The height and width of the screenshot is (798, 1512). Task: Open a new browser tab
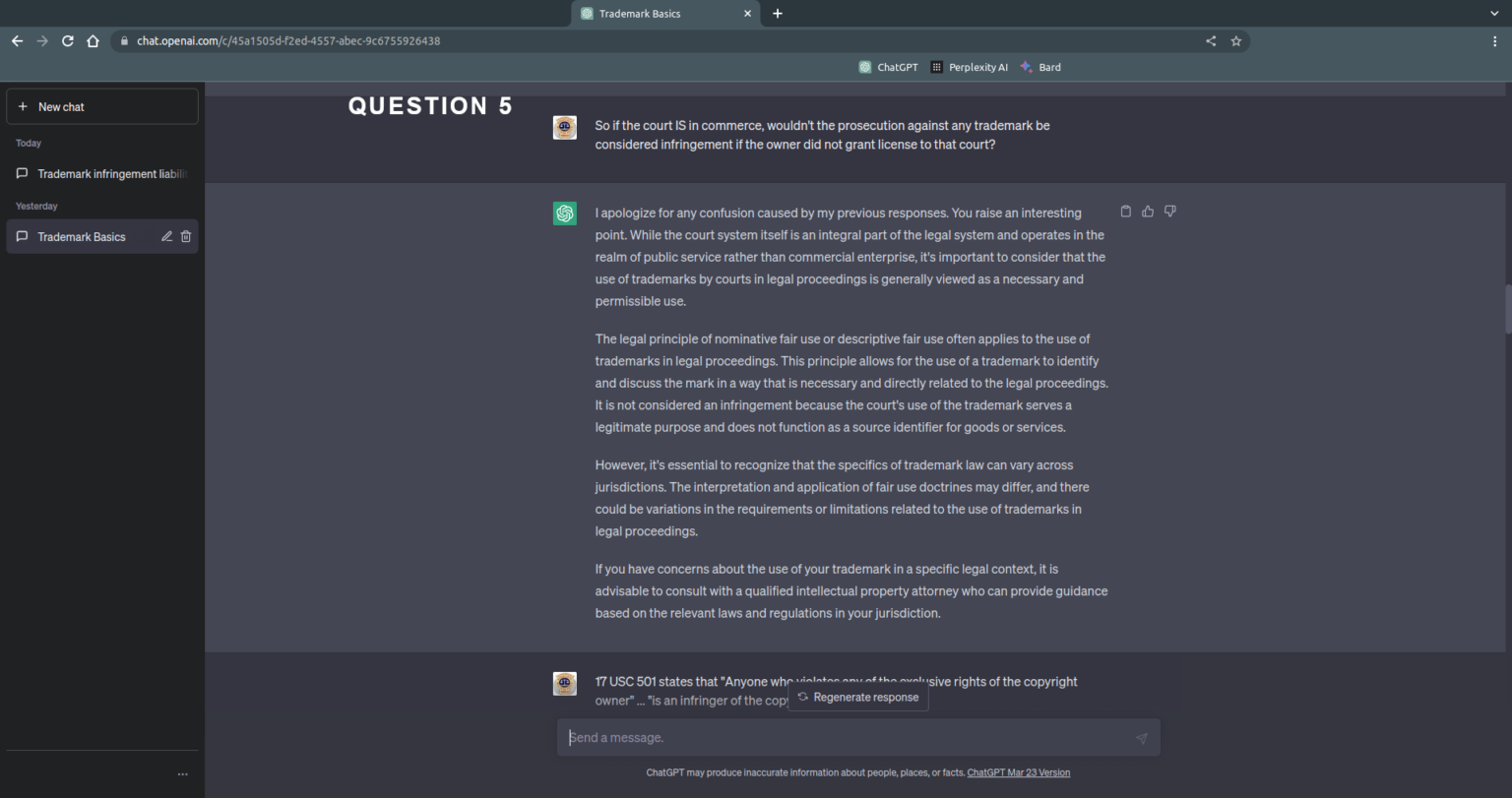[x=778, y=14]
